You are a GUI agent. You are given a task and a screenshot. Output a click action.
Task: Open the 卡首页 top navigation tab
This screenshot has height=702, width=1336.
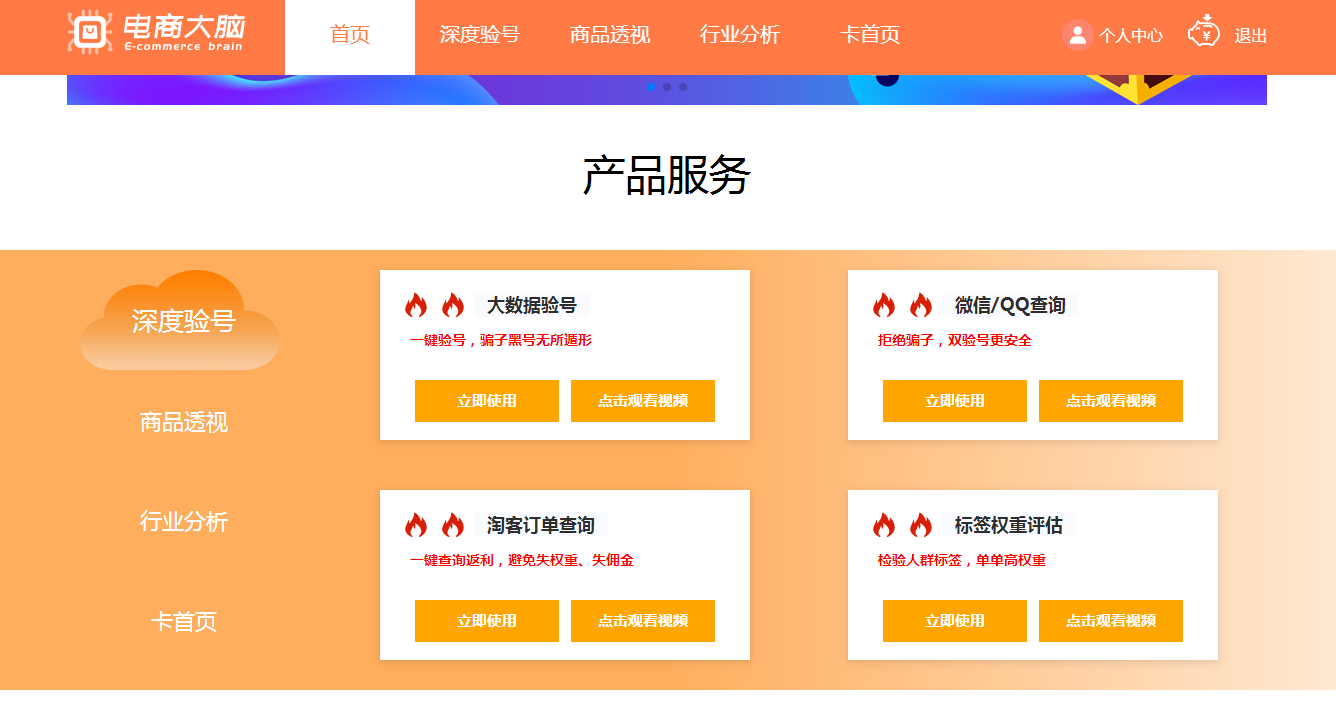(870, 35)
